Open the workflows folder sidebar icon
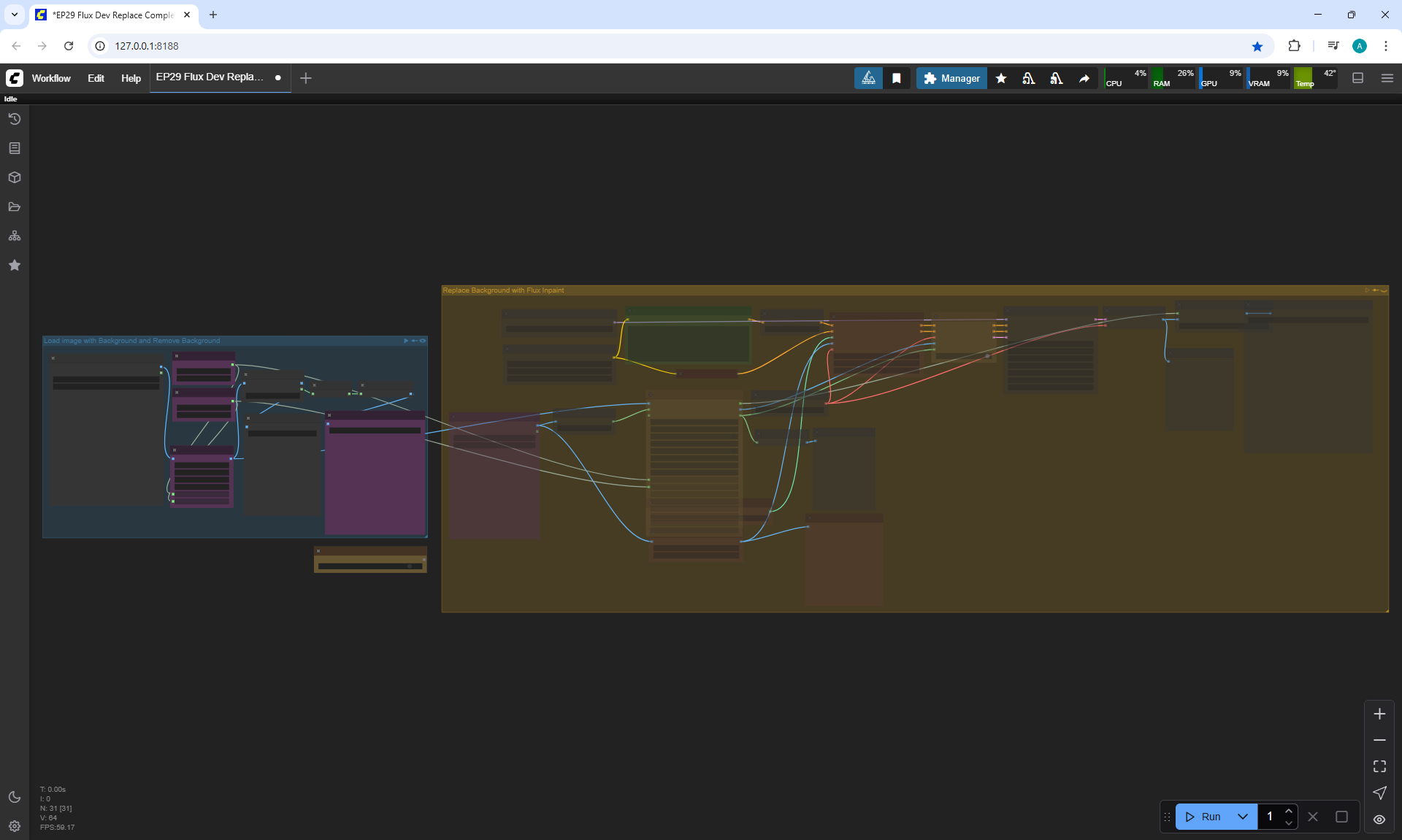 pos(15,207)
